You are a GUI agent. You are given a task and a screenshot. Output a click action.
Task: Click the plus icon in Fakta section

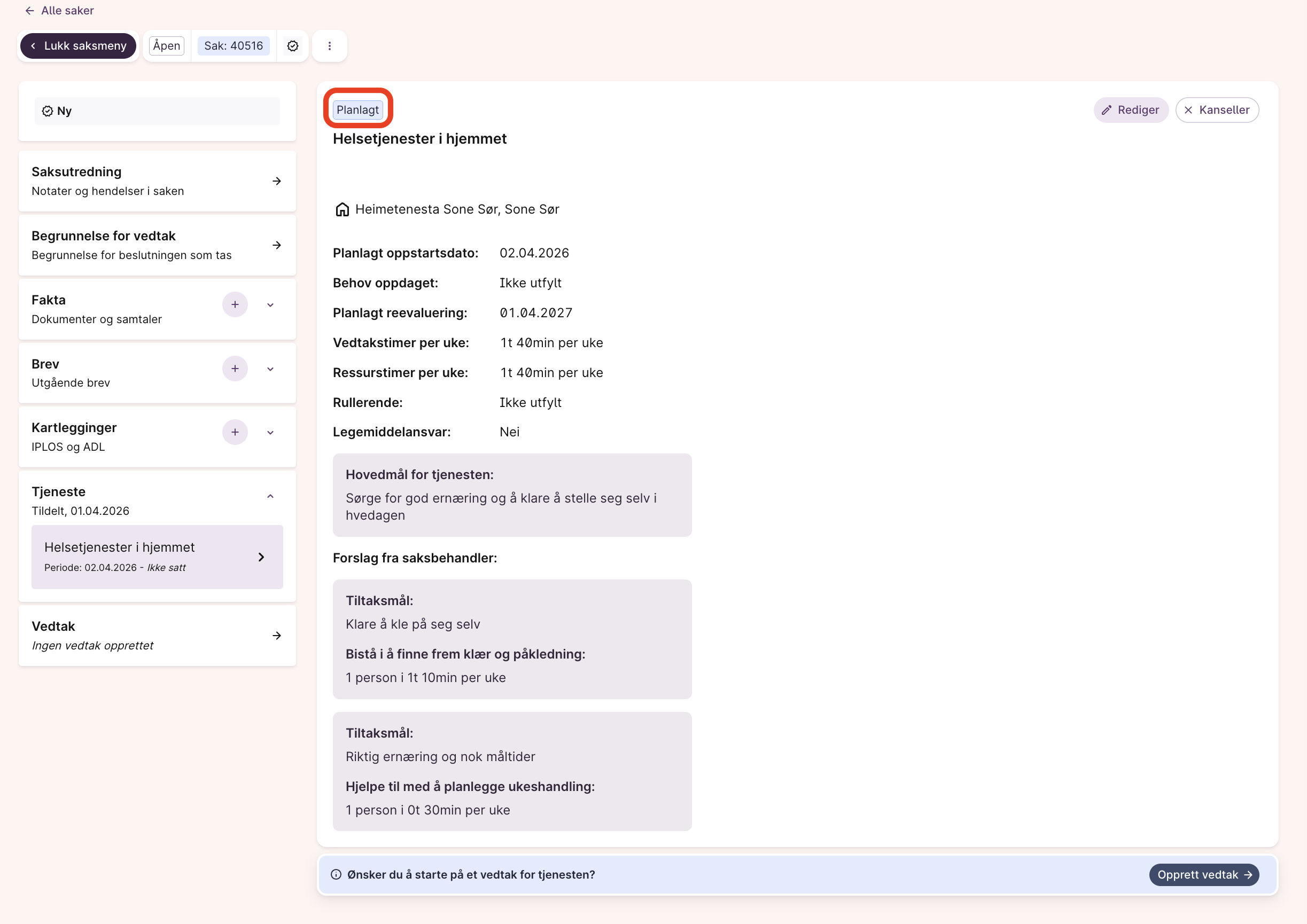235,305
